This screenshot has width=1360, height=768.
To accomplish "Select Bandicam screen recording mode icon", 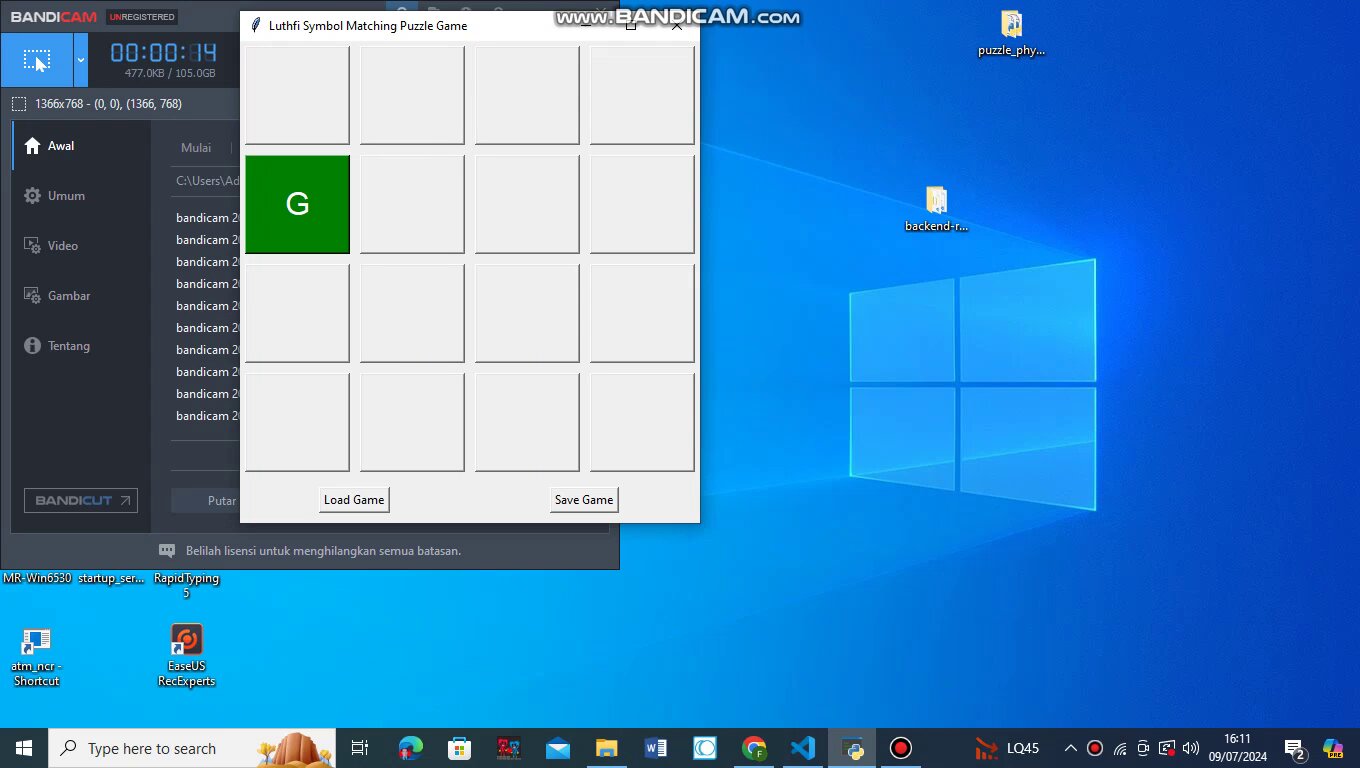I will 36,61.
